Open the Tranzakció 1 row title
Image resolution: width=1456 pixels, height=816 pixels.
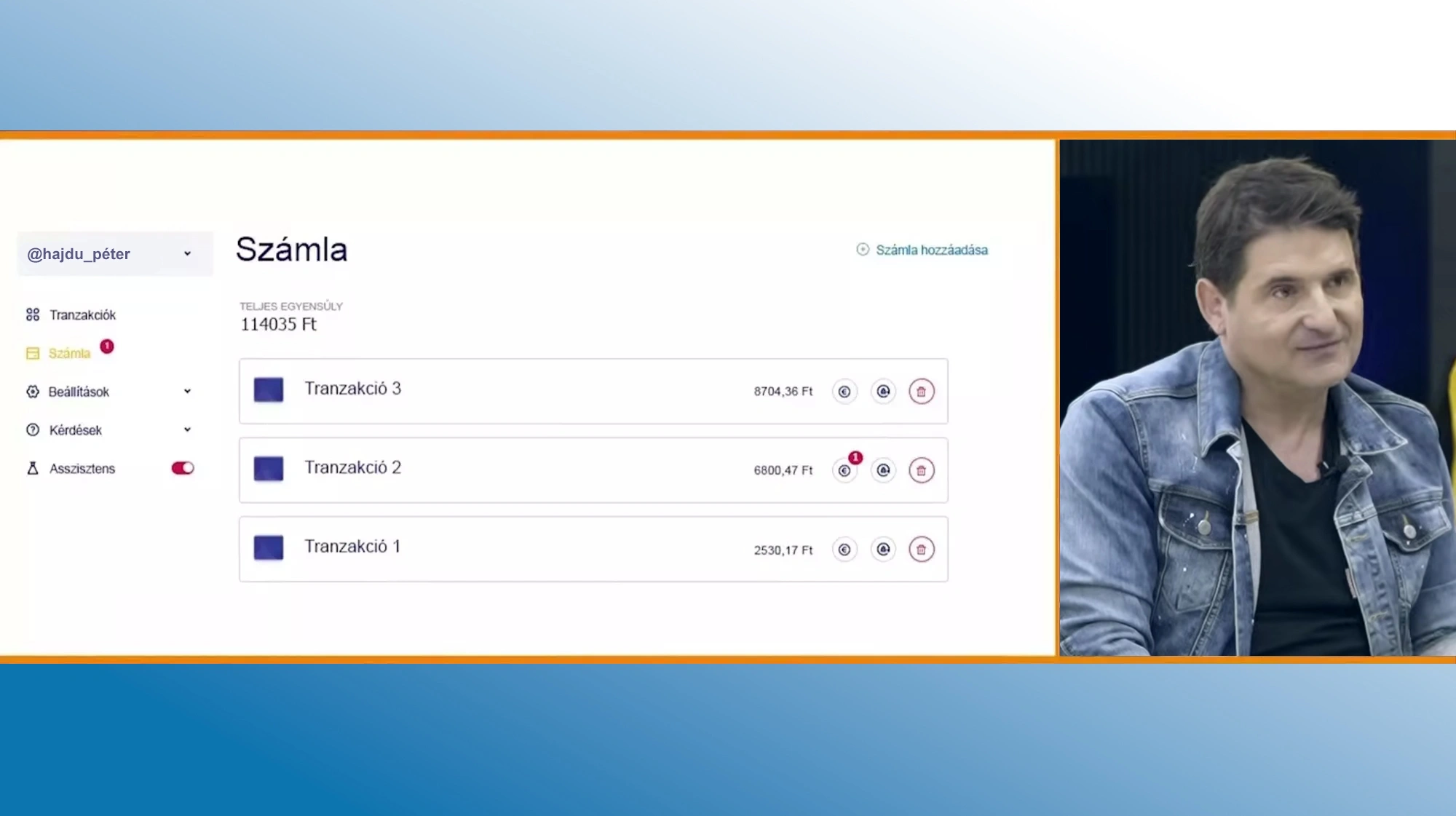click(352, 547)
